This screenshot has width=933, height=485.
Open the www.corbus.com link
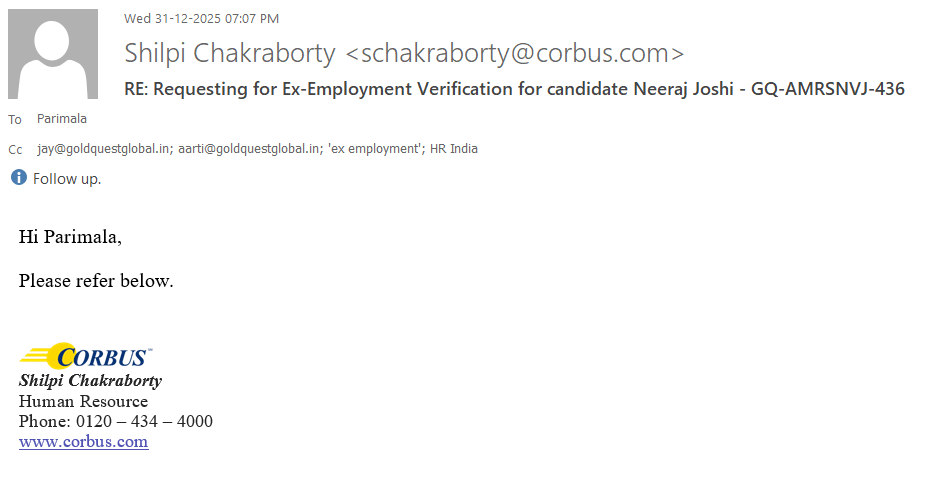click(84, 442)
